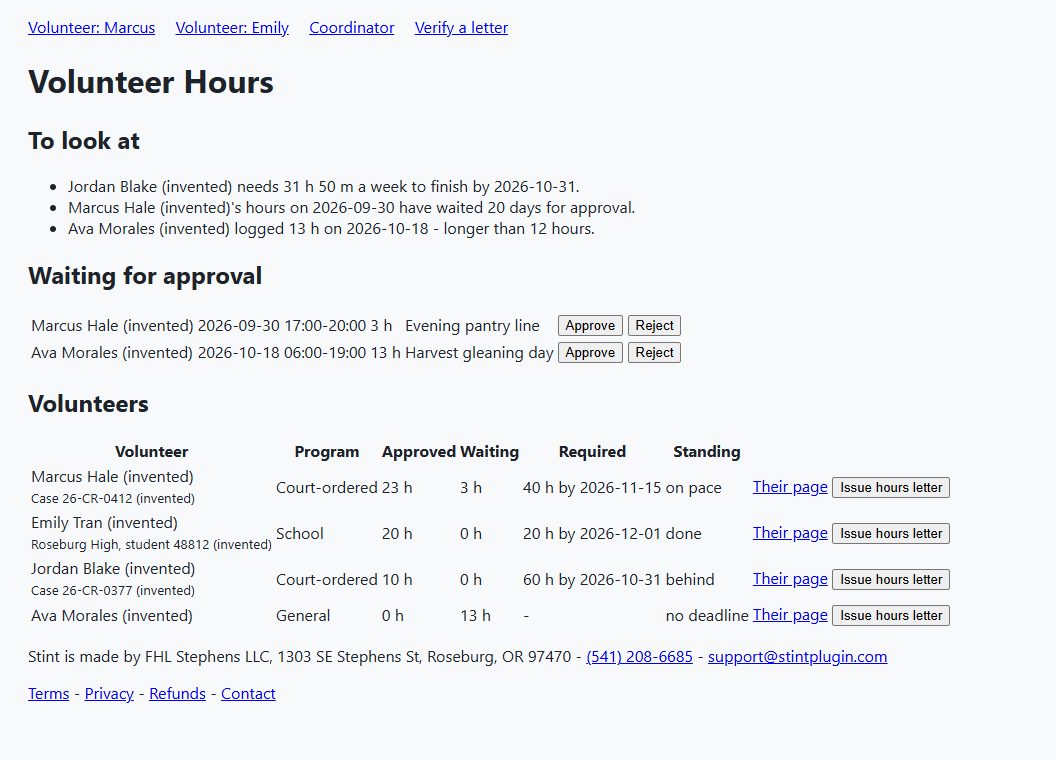This screenshot has height=760, width=1056.
Task: Open Ava Morales's Their page link
Action: coord(790,615)
